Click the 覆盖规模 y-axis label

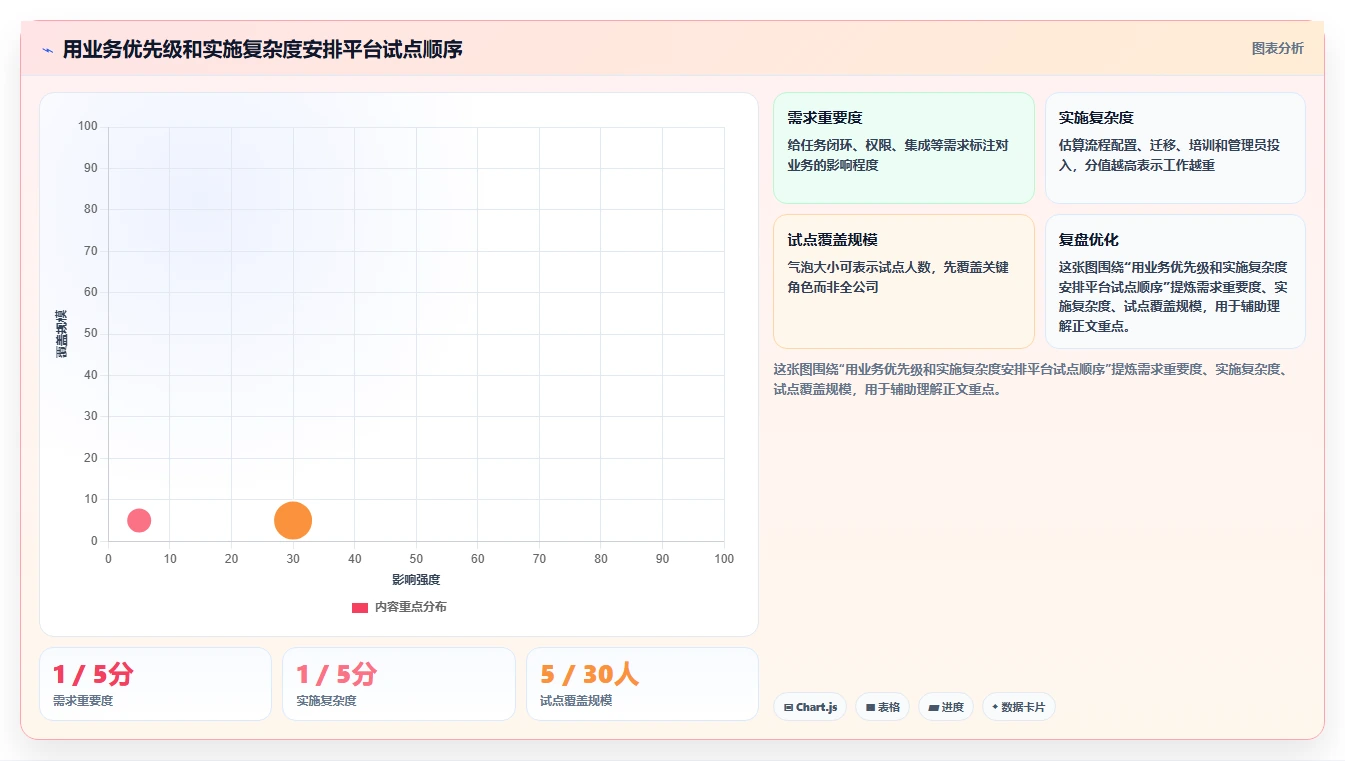pyautogui.click(x=62, y=334)
